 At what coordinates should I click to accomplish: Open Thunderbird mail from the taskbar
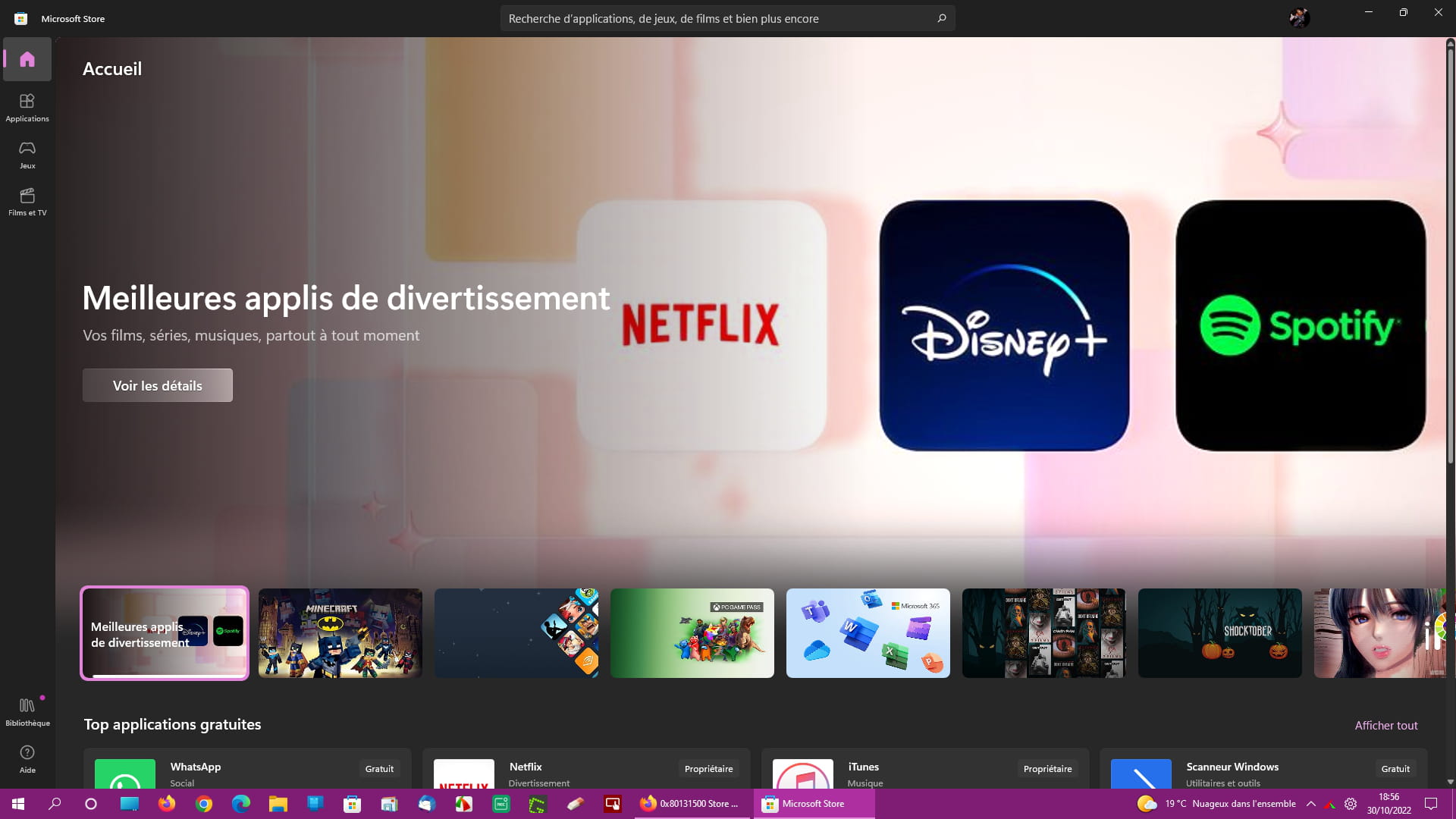[427, 804]
